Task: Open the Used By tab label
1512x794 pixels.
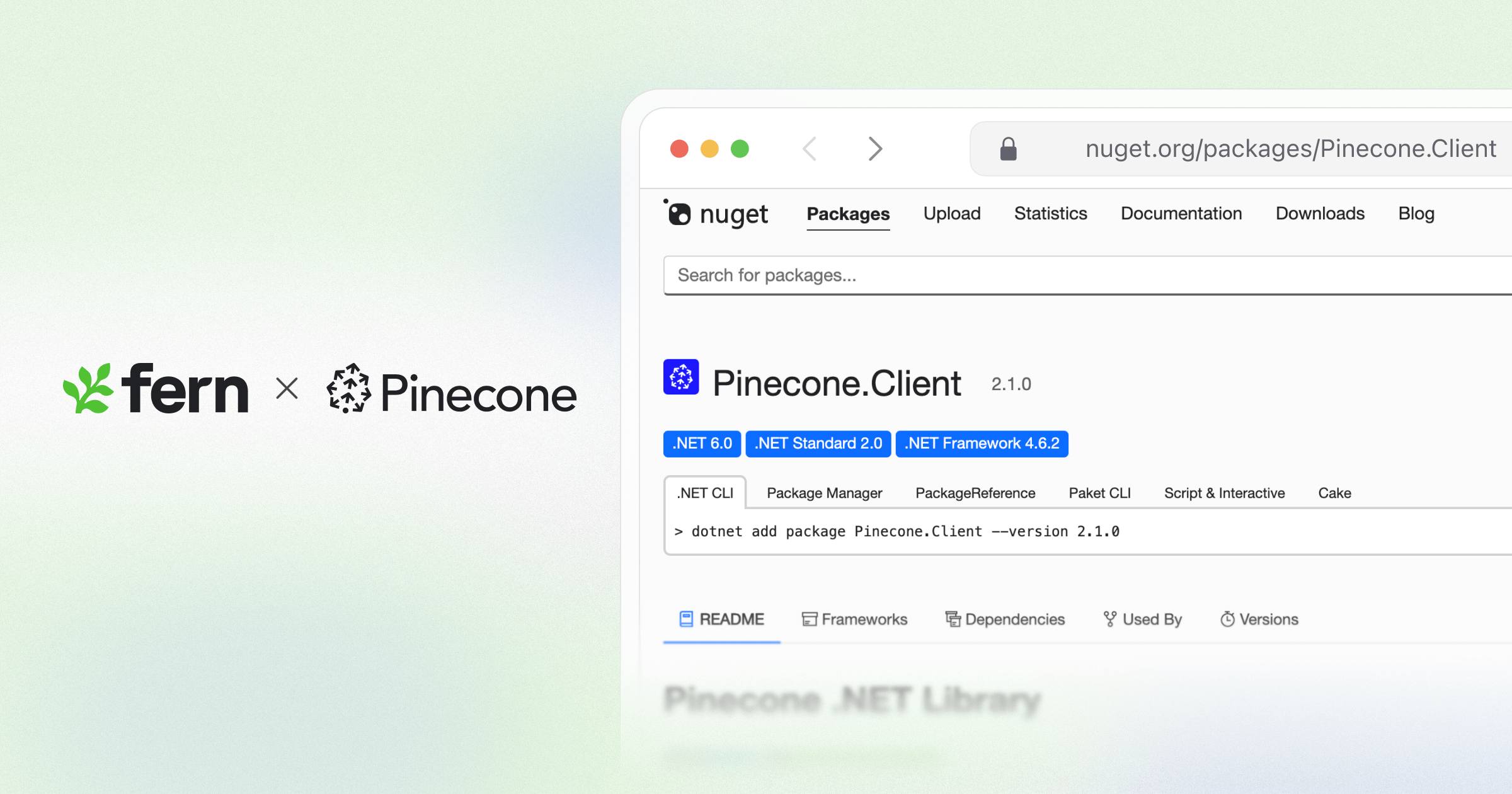Action: click(x=1152, y=619)
